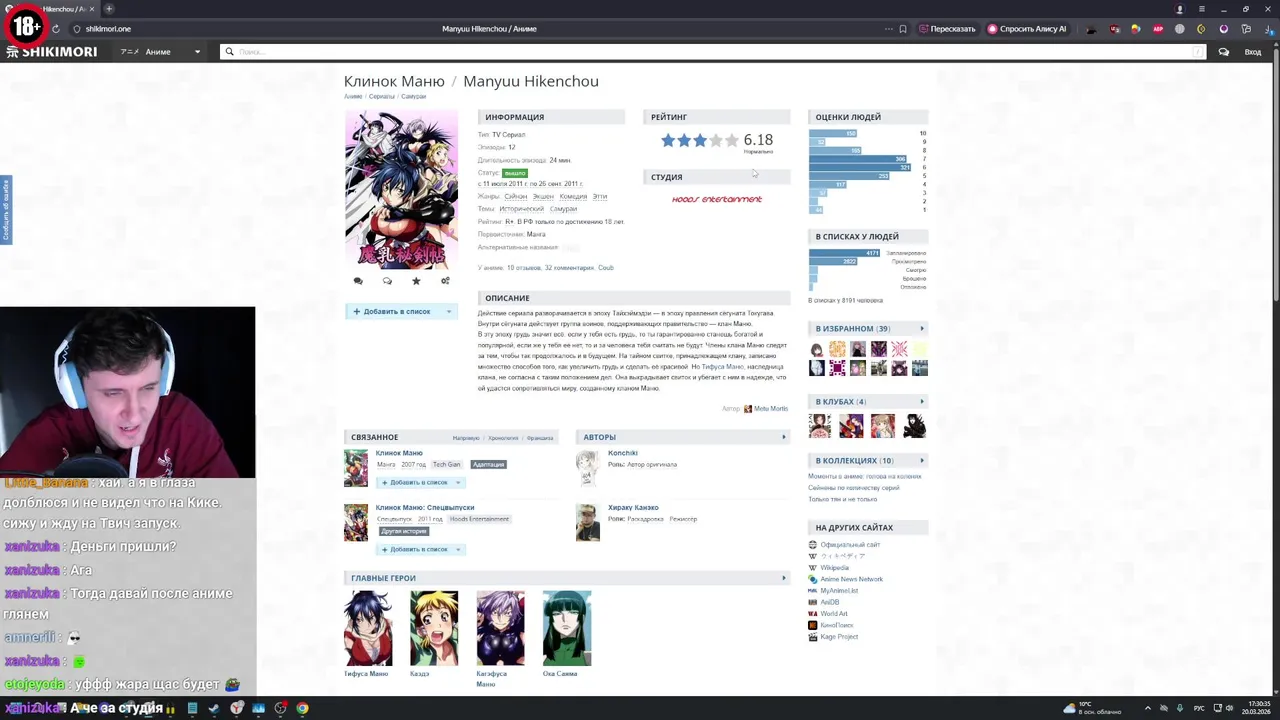1280x720 pixels.
Task: Select the Напрямую tab in Связанное
Action: pos(466,438)
